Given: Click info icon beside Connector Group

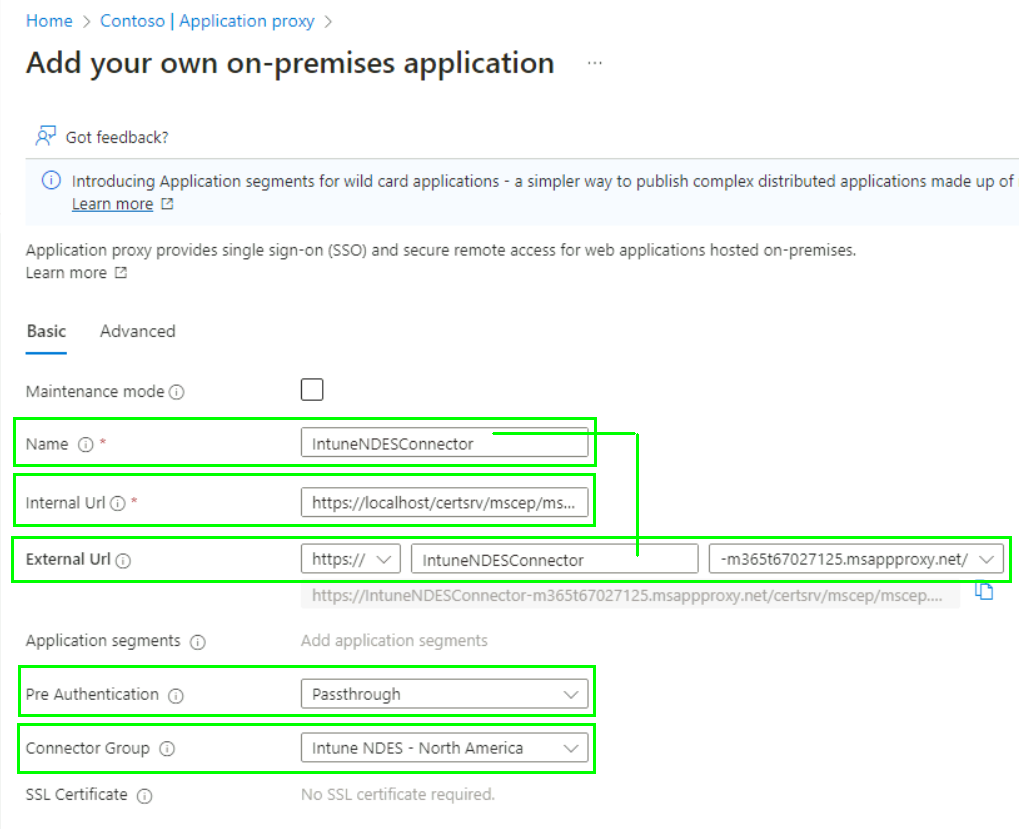Looking at the screenshot, I should pyautogui.click(x=167, y=749).
